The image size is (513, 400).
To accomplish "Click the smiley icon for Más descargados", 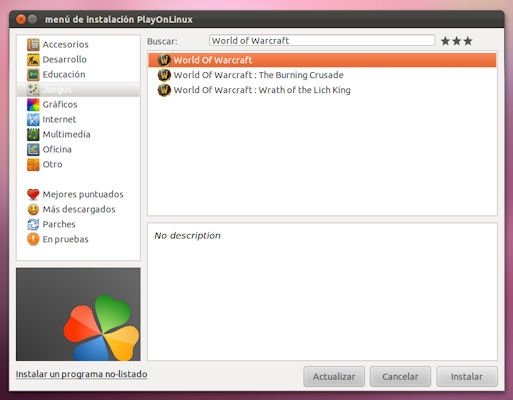I will (x=33, y=209).
